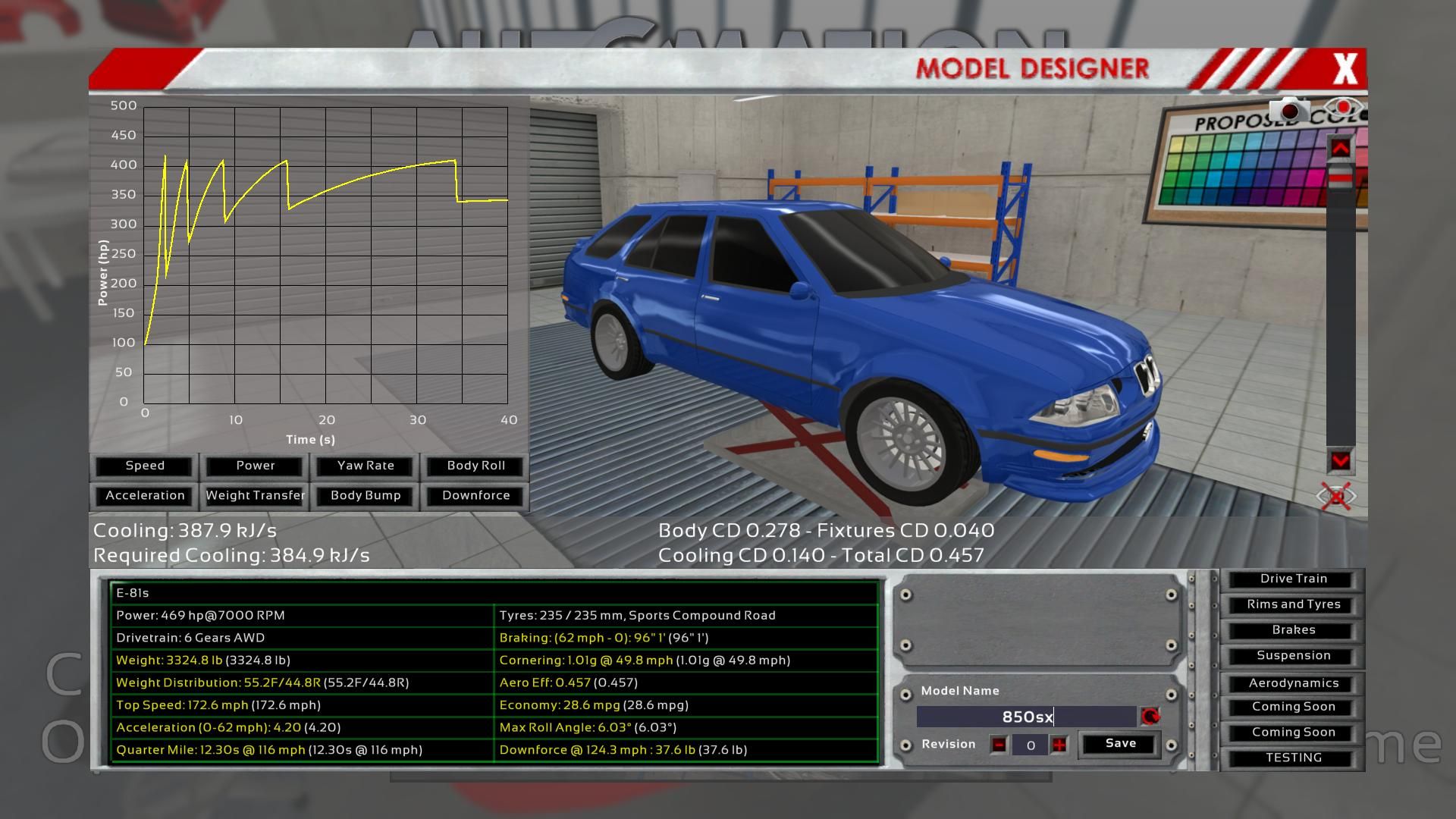
Task: Click the vertical slider handle
Action: (x=1340, y=179)
